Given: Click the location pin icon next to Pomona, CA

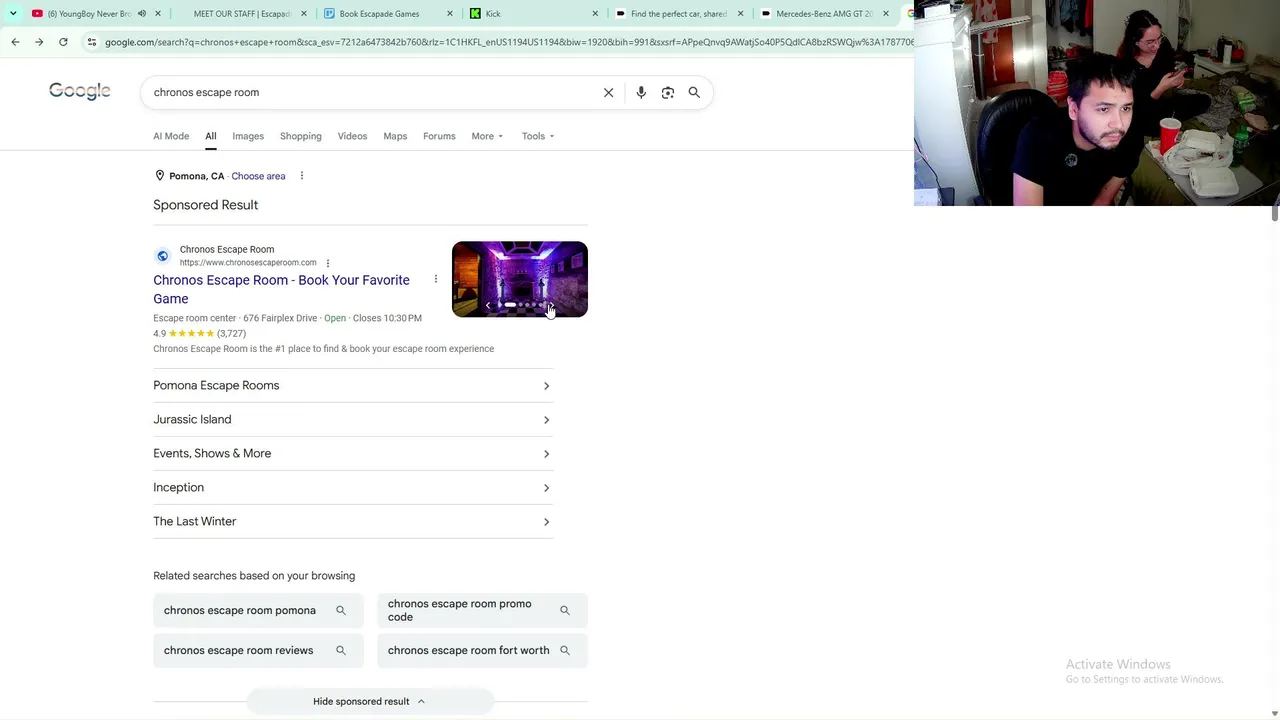Looking at the screenshot, I should [159, 176].
